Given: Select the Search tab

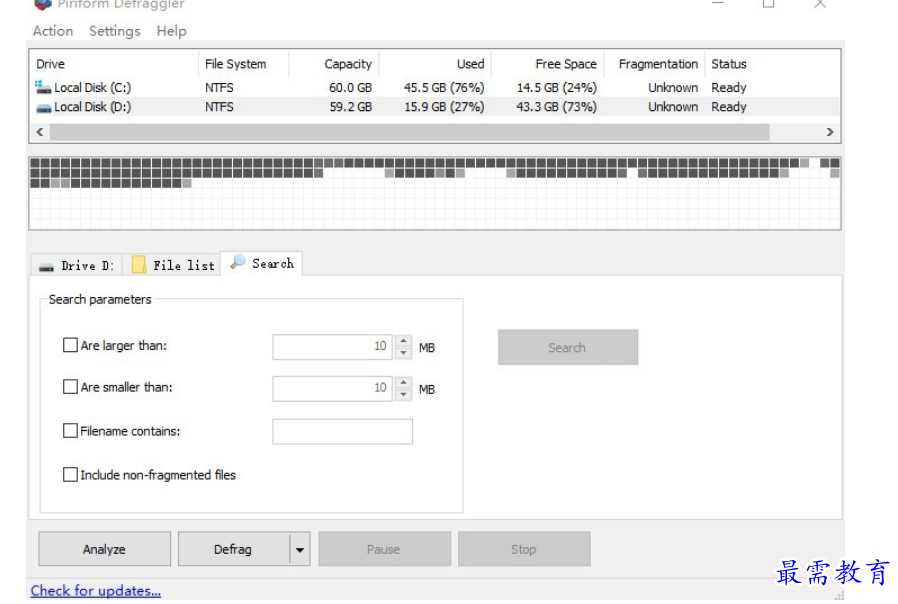Looking at the screenshot, I should (262, 263).
